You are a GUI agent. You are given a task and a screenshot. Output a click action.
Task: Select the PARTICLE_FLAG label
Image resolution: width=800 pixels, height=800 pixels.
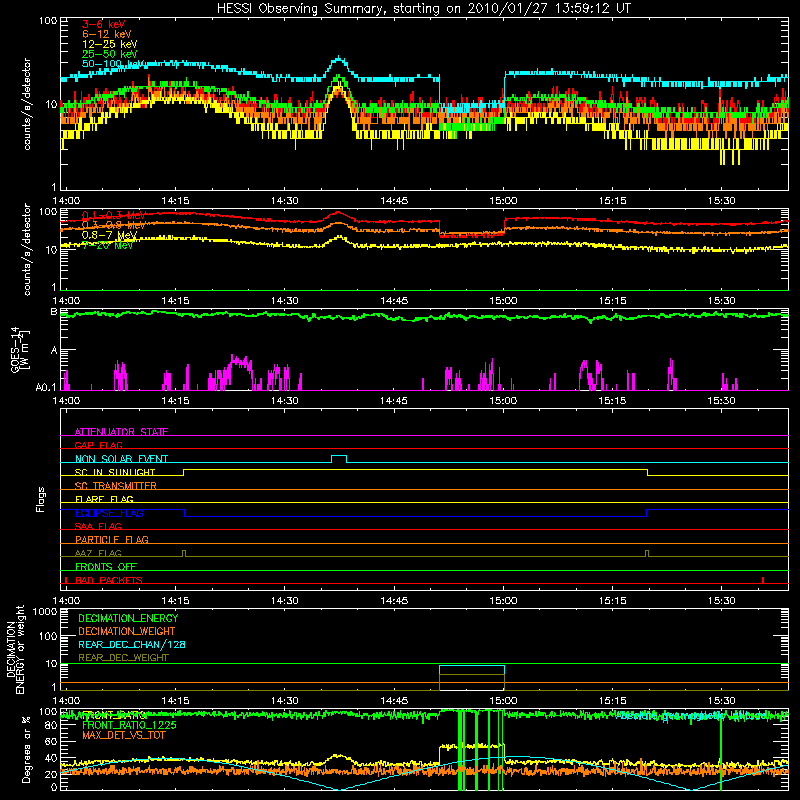point(112,539)
